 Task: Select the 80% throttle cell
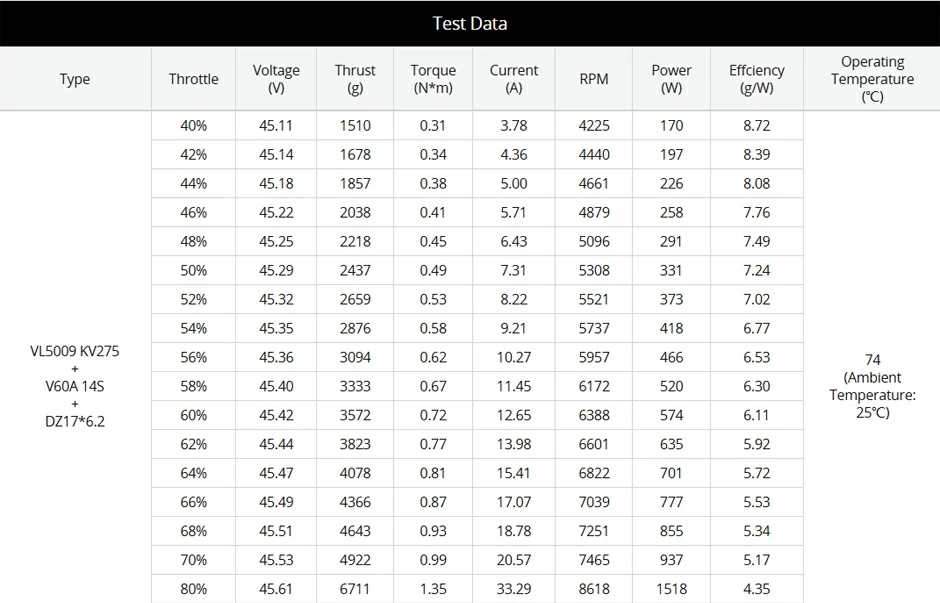pyautogui.click(x=194, y=589)
